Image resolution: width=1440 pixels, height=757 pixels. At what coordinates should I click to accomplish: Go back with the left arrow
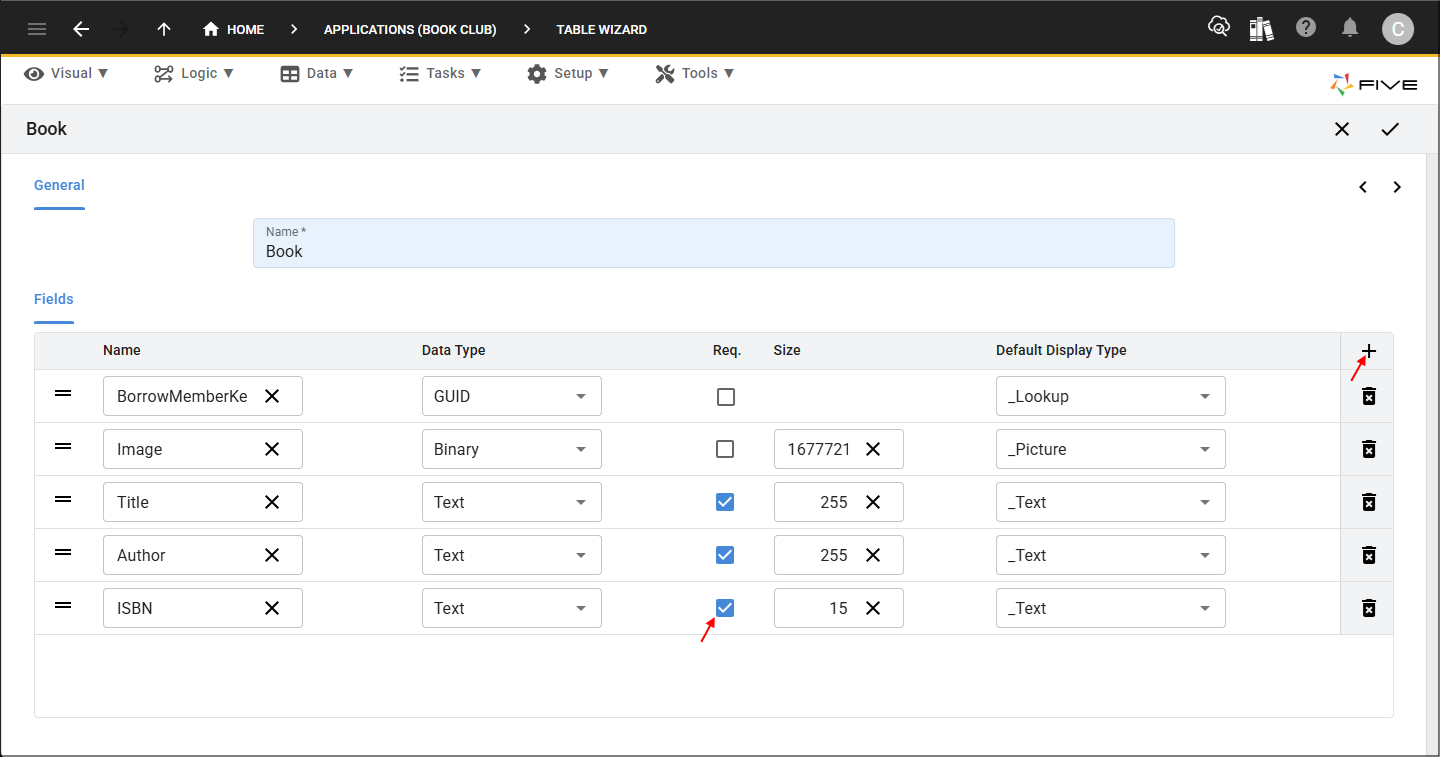tap(81, 29)
